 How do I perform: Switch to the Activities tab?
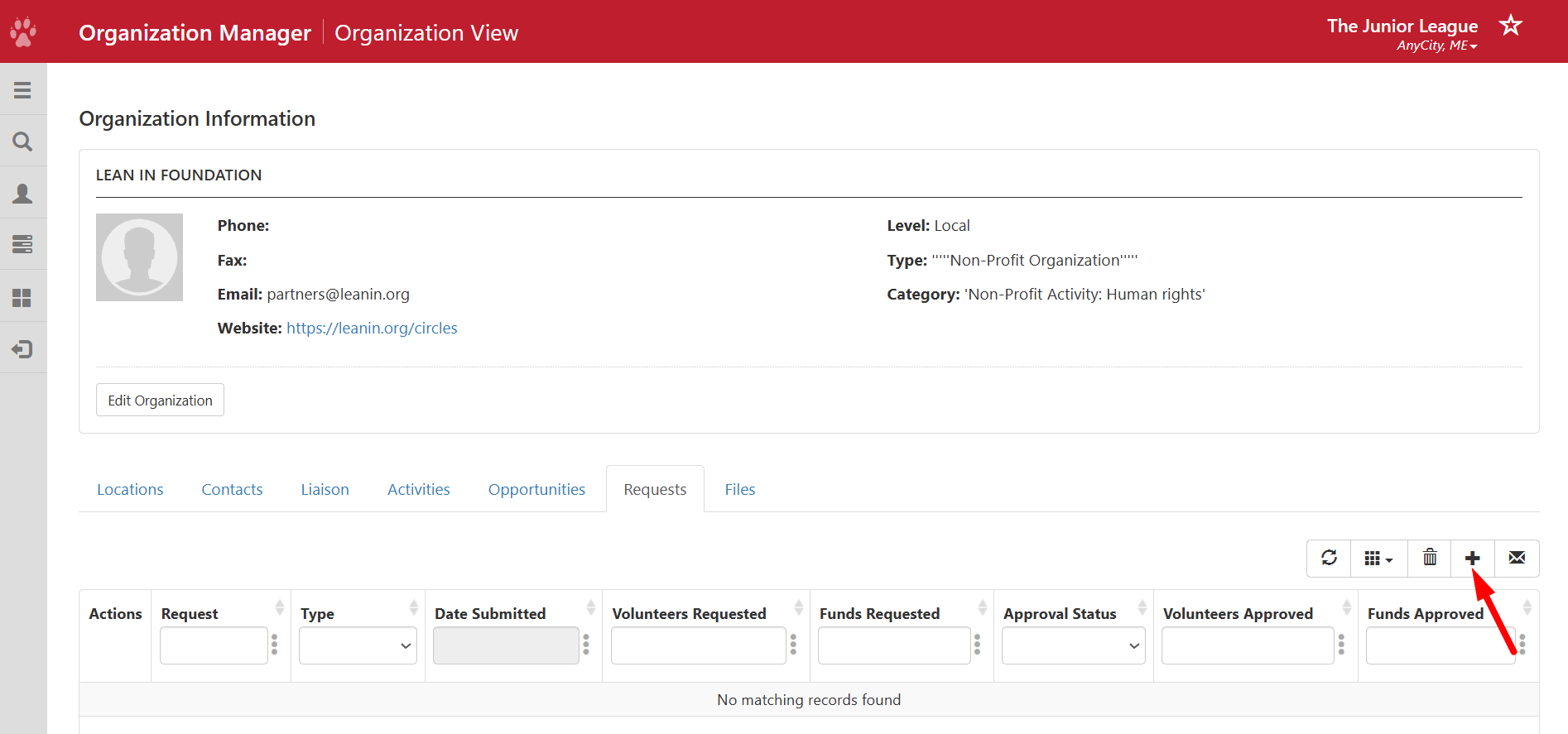pos(419,489)
